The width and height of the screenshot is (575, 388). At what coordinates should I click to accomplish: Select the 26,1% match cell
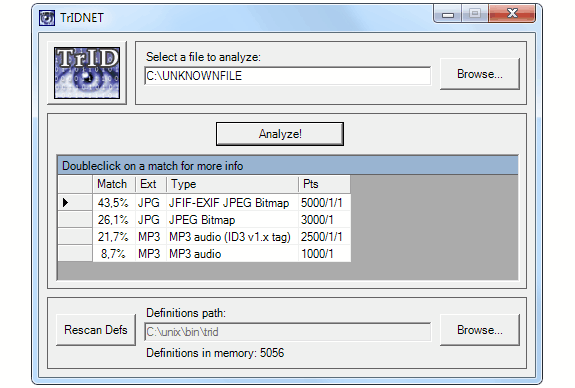click(114, 219)
